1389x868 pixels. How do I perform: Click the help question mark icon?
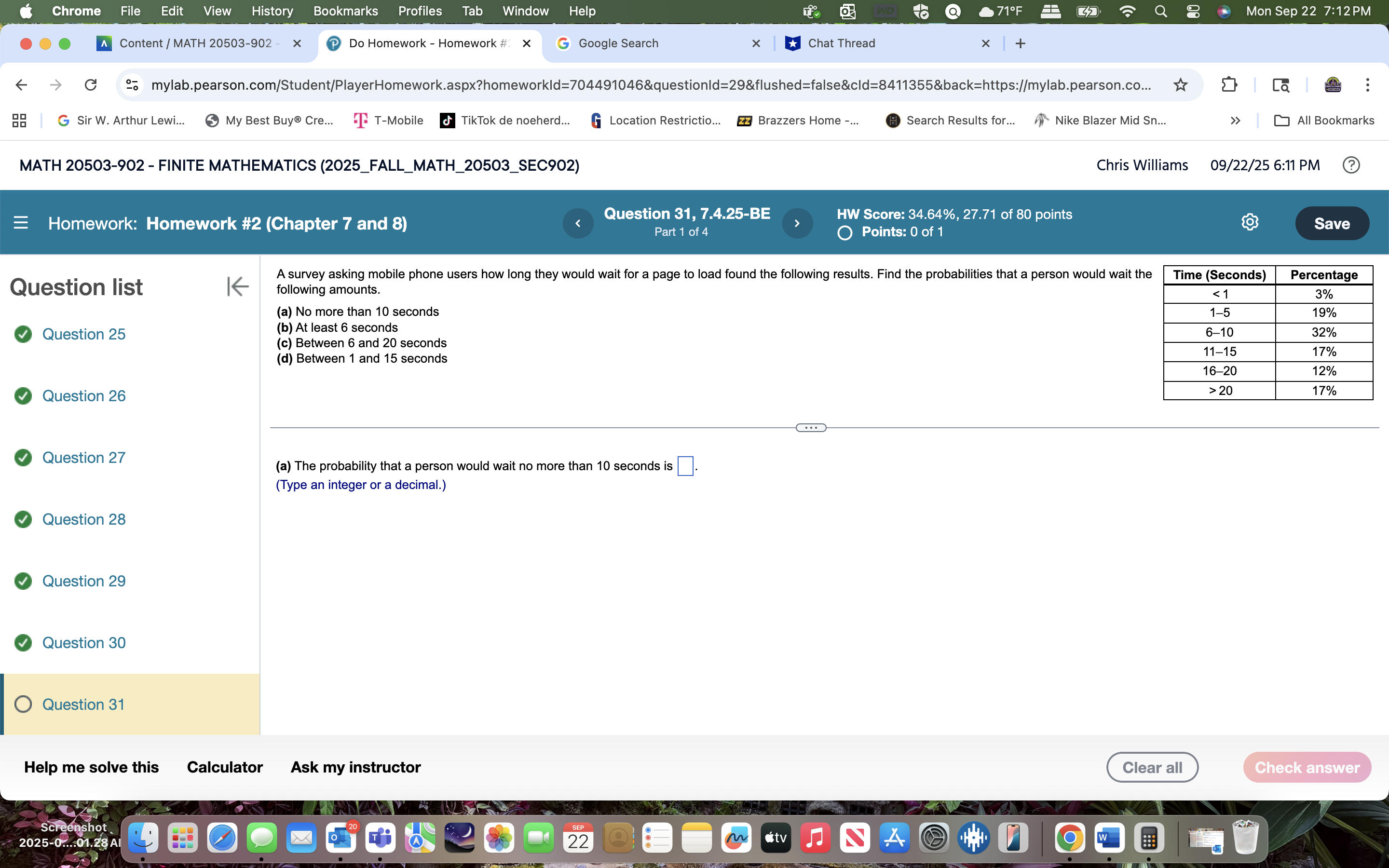point(1351,165)
